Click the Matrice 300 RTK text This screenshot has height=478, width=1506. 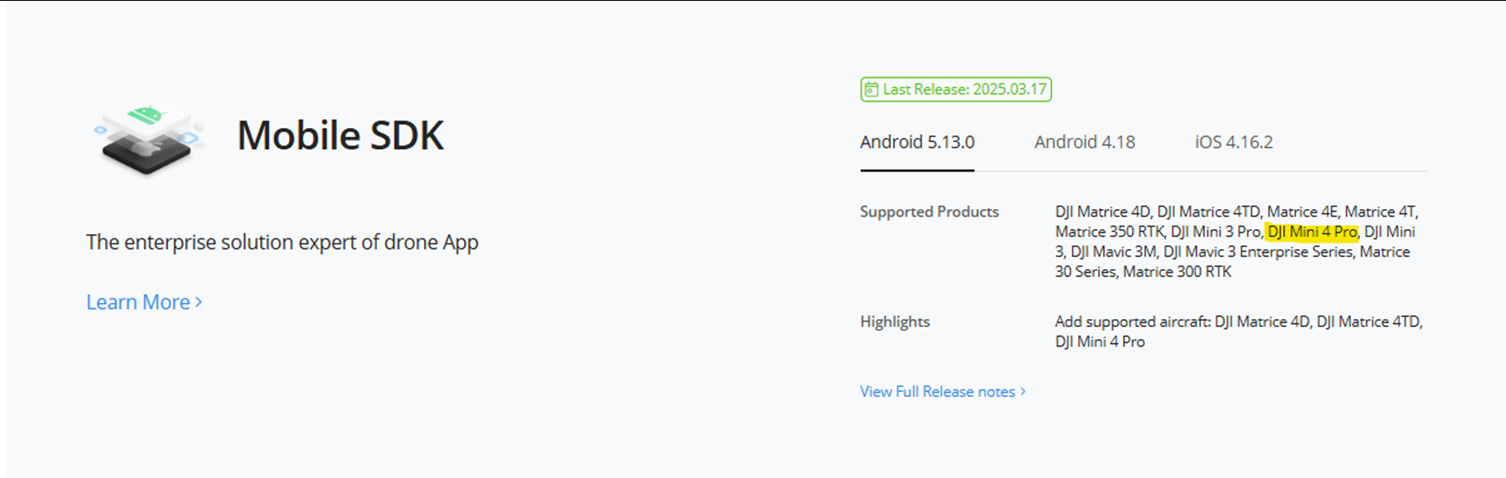(1177, 272)
